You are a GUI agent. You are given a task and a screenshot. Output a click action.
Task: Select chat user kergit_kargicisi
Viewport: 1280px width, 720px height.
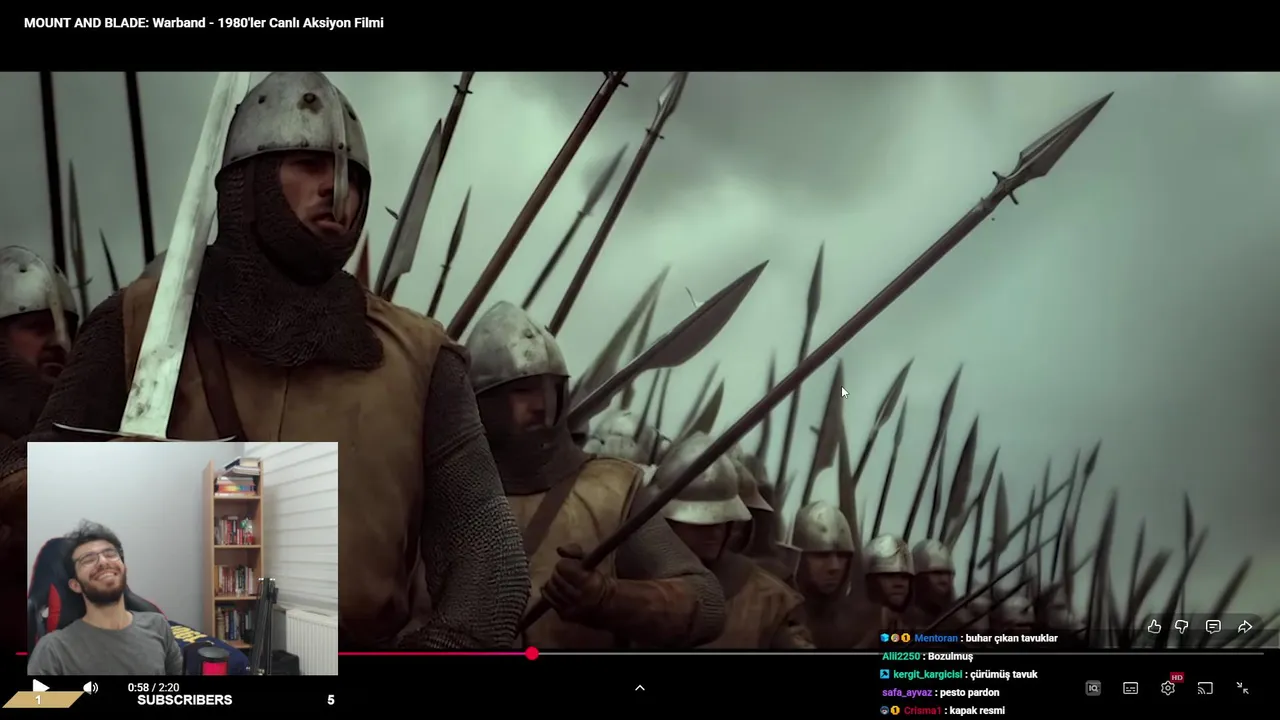927,674
